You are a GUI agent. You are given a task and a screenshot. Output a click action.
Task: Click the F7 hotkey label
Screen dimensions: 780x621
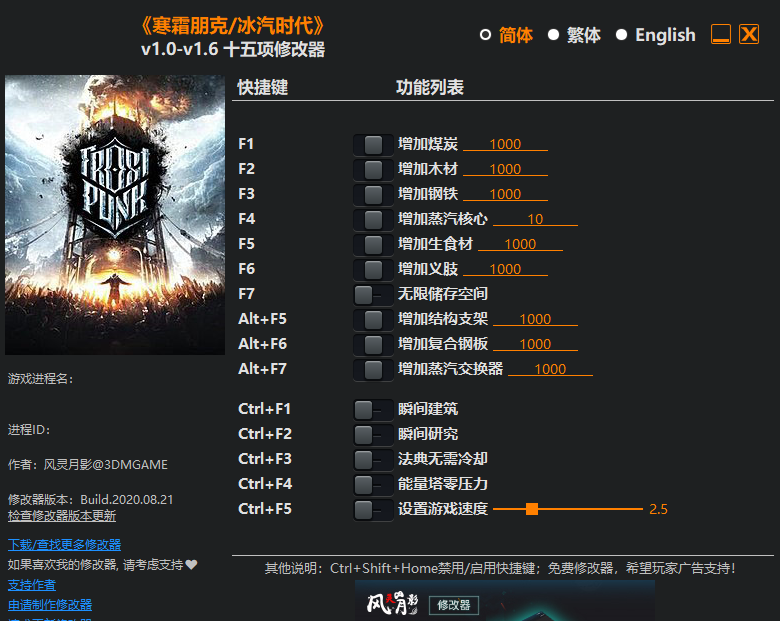246,294
